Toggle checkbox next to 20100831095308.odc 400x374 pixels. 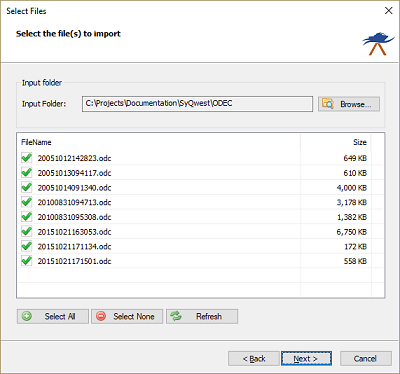pos(27,216)
